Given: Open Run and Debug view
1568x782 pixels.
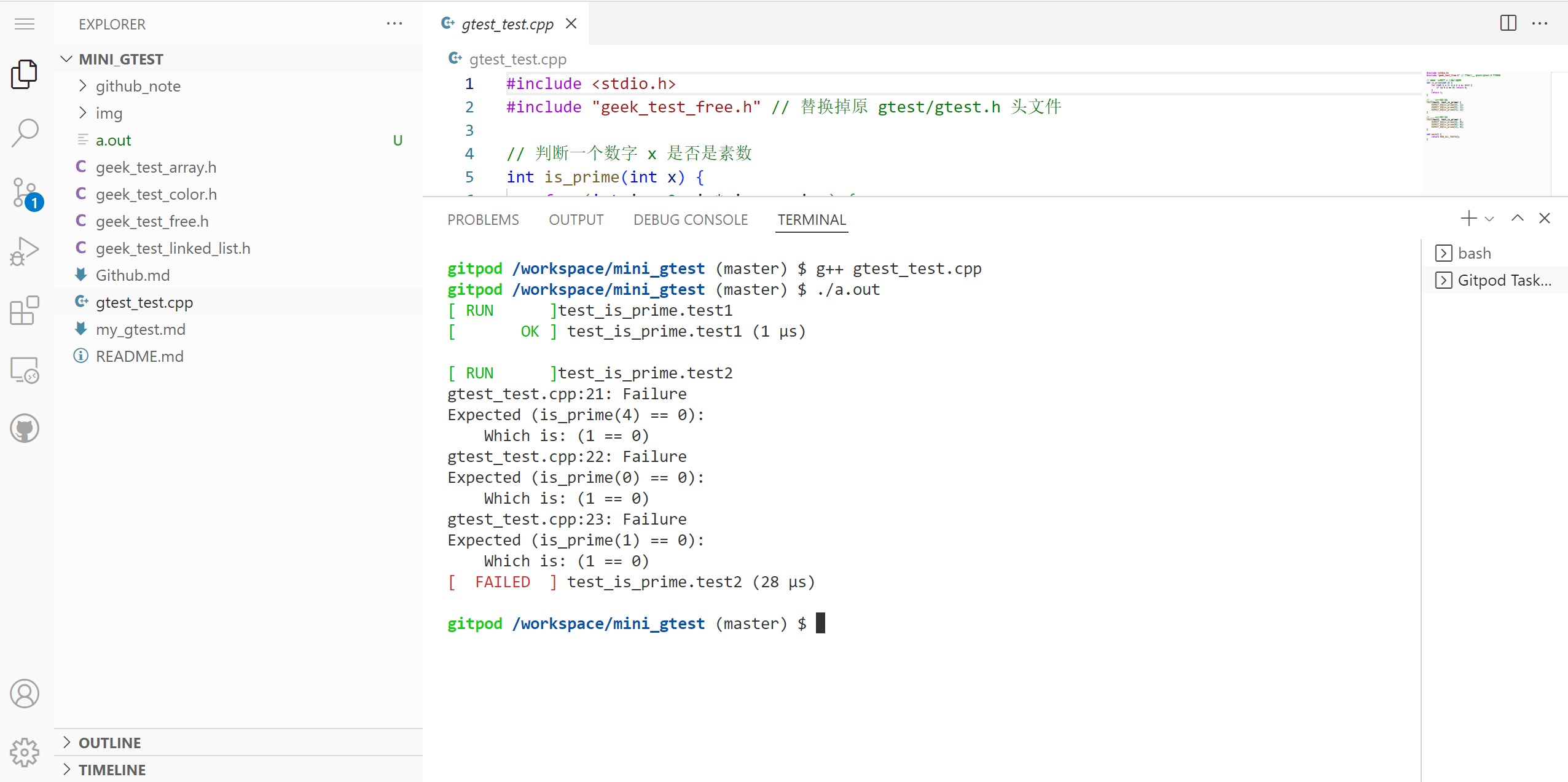Looking at the screenshot, I should 25,251.
